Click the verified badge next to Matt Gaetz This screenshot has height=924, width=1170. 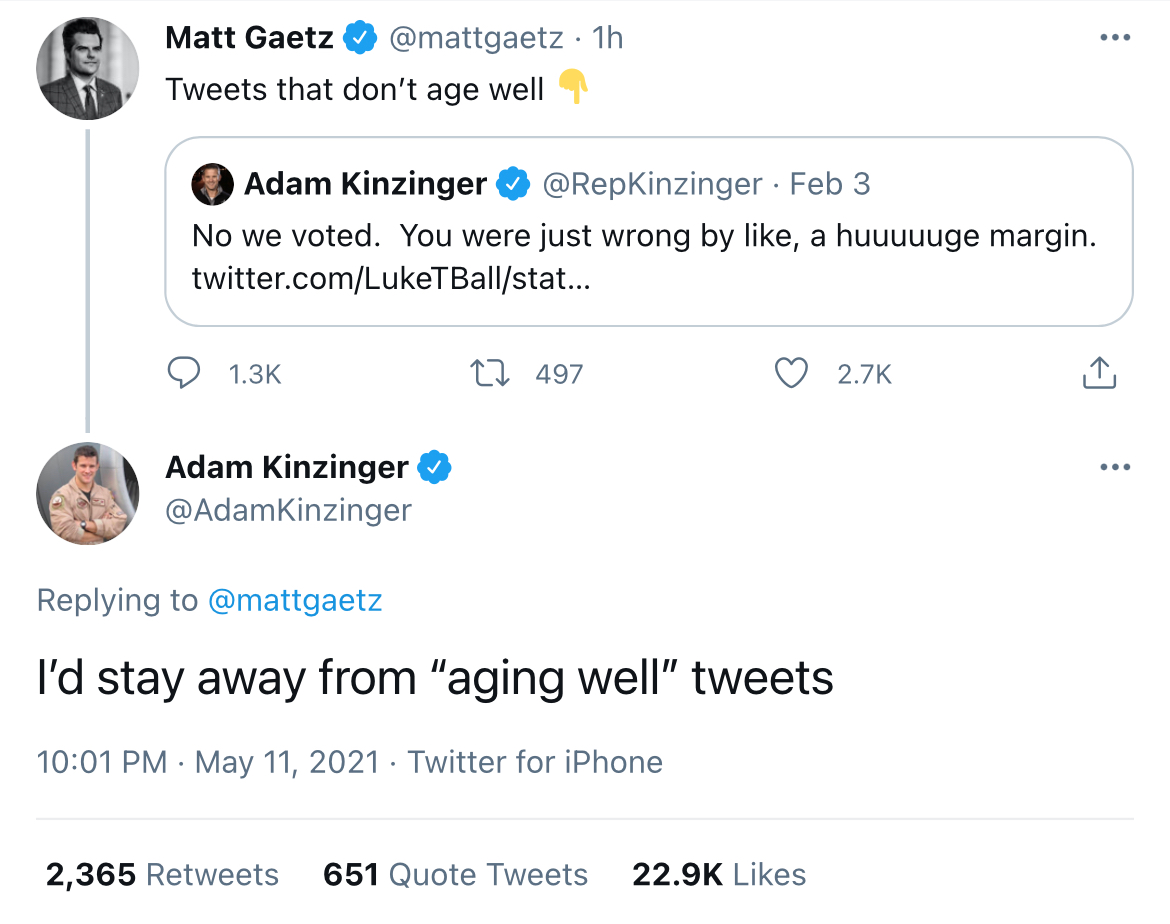(x=361, y=37)
